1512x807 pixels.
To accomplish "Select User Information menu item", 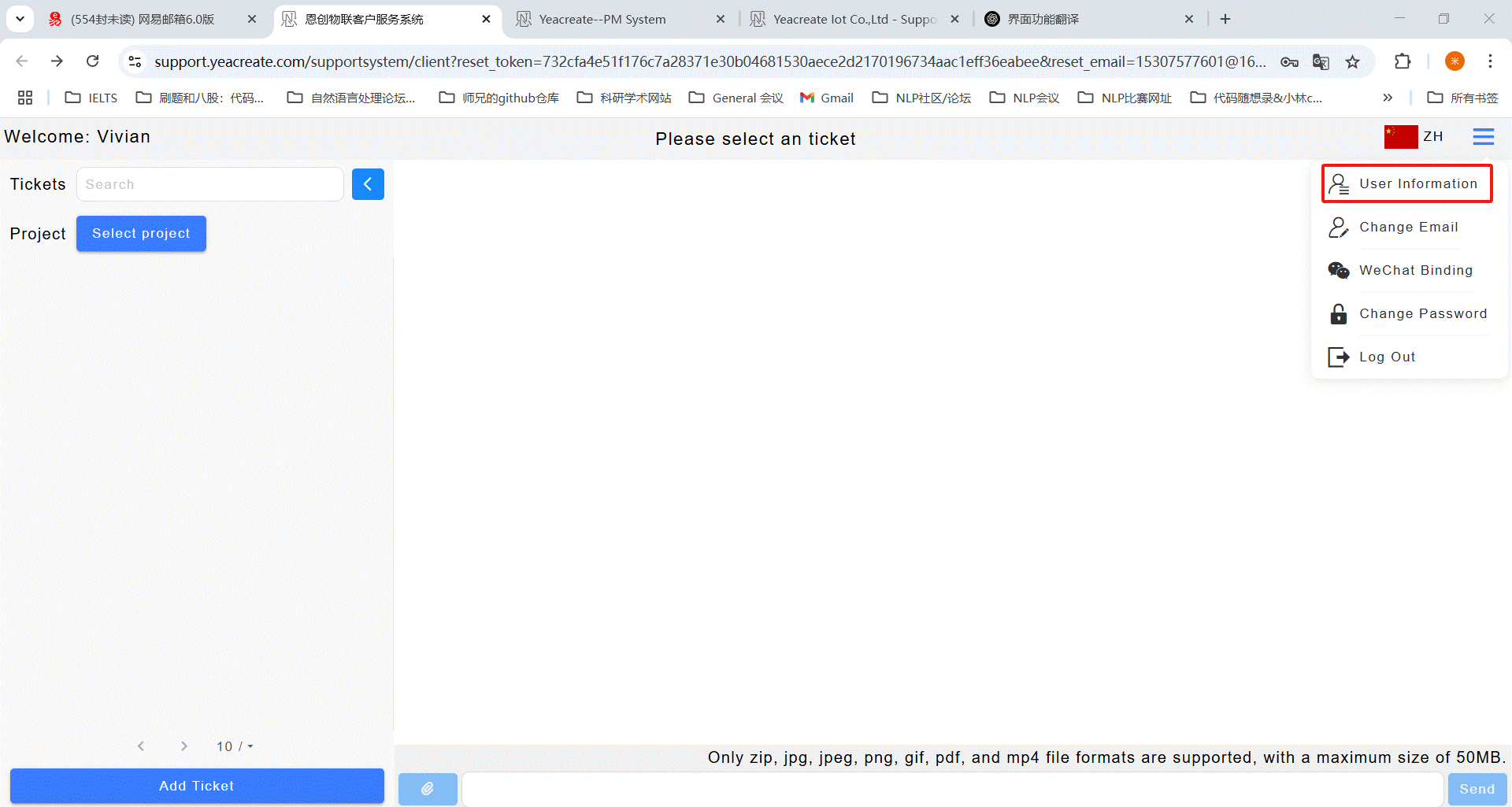I will coord(1407,183).
